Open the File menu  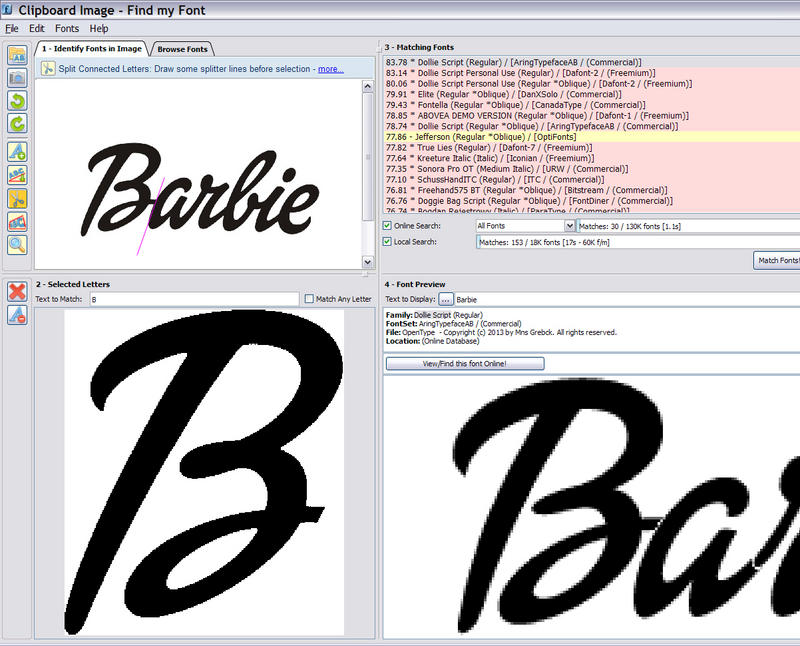pyautogui.click(x=11, y=29)
